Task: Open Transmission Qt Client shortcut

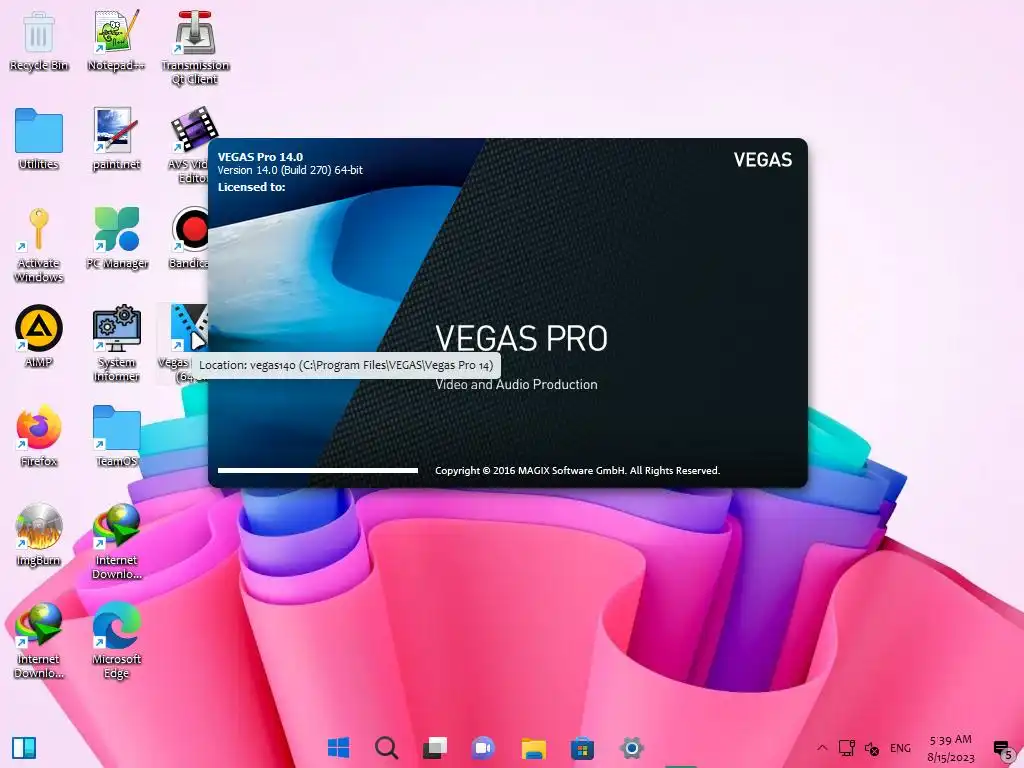Action: (x=195, y=47)
